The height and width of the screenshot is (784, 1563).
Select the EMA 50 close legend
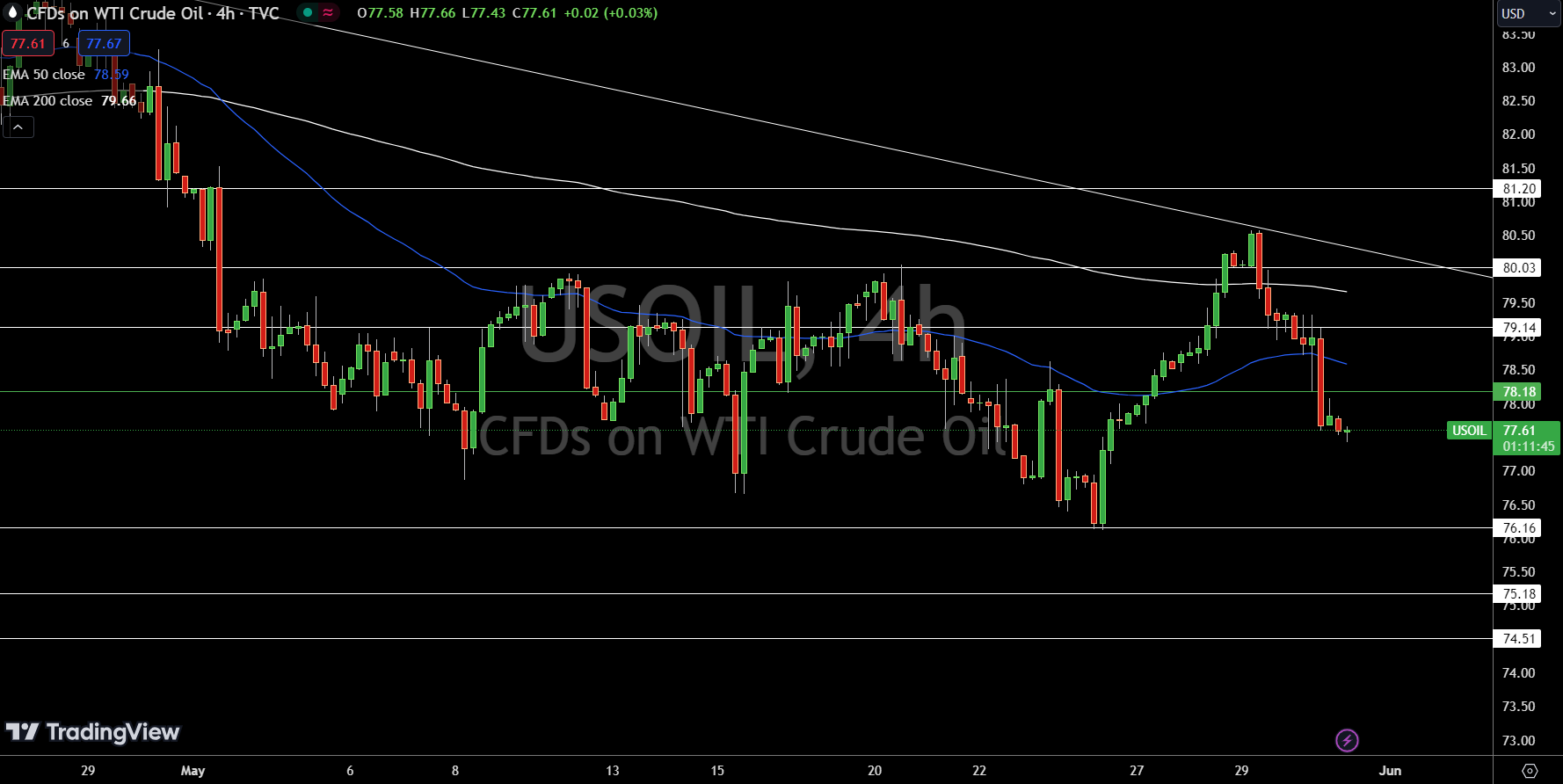[x=44, y=75]
